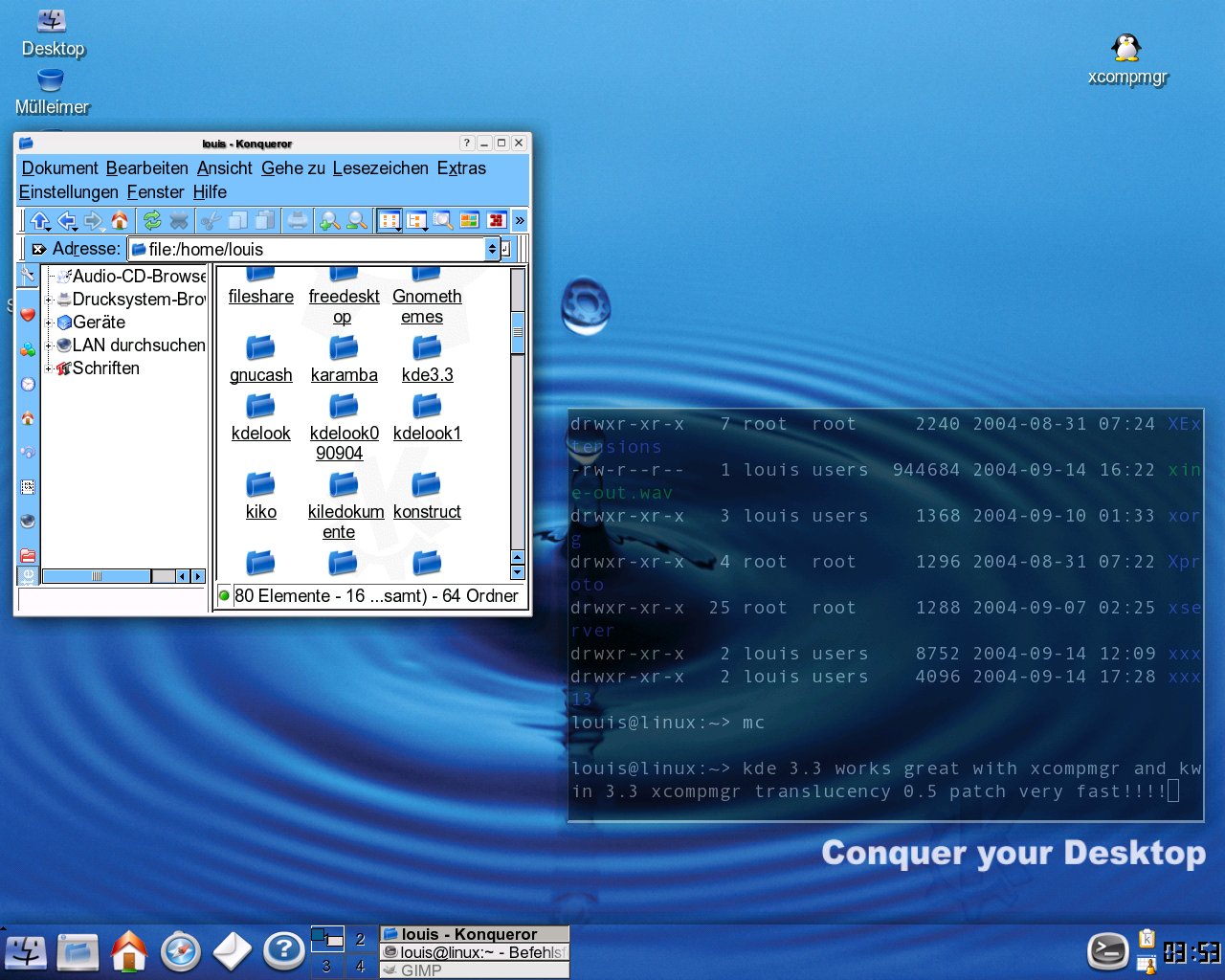Open the Gehe zu menu
The image size is (1225, 980).
(x=293, y=168)
